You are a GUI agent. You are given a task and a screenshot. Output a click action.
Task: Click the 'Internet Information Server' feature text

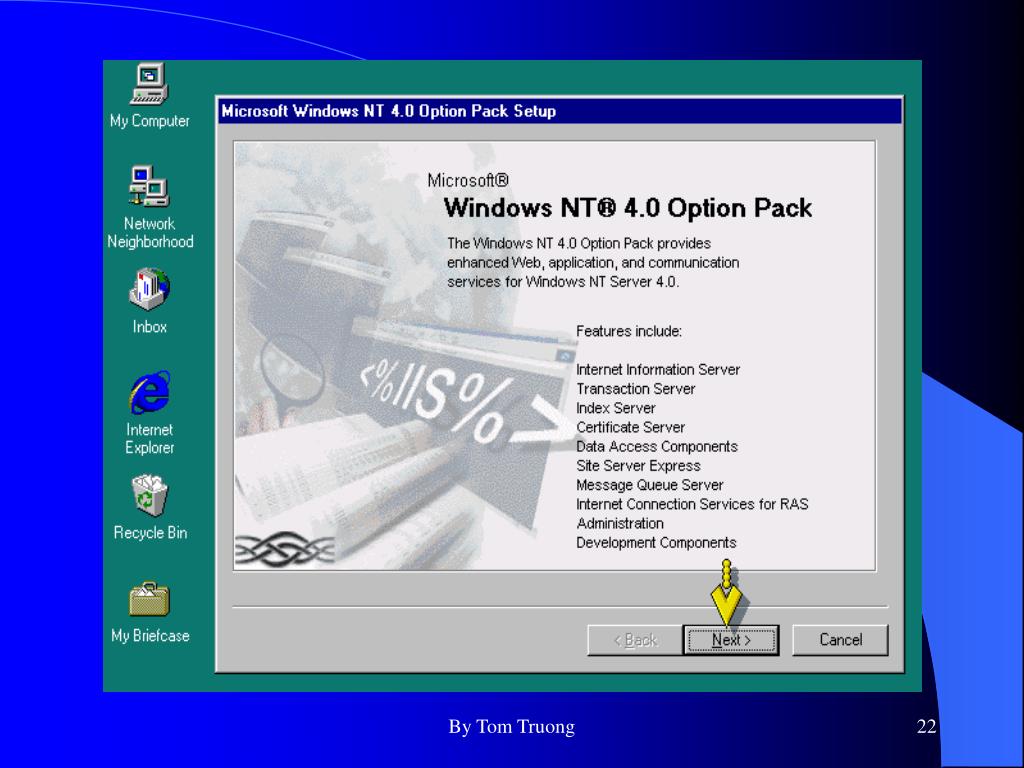click(658, 370)
